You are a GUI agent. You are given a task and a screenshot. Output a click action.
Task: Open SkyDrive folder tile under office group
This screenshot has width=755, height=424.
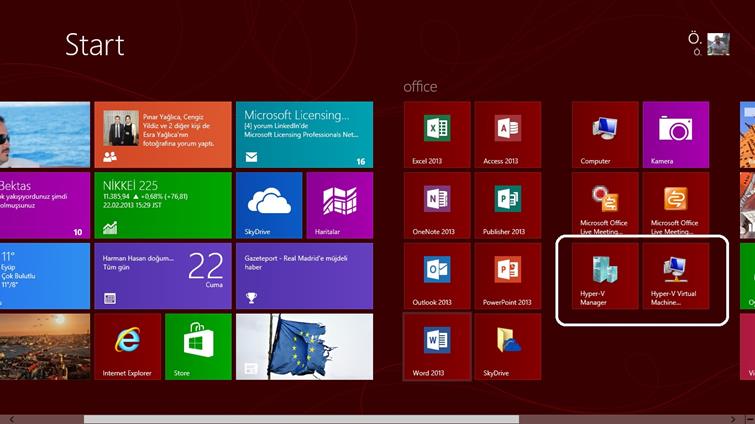click(x=508, y=347)
